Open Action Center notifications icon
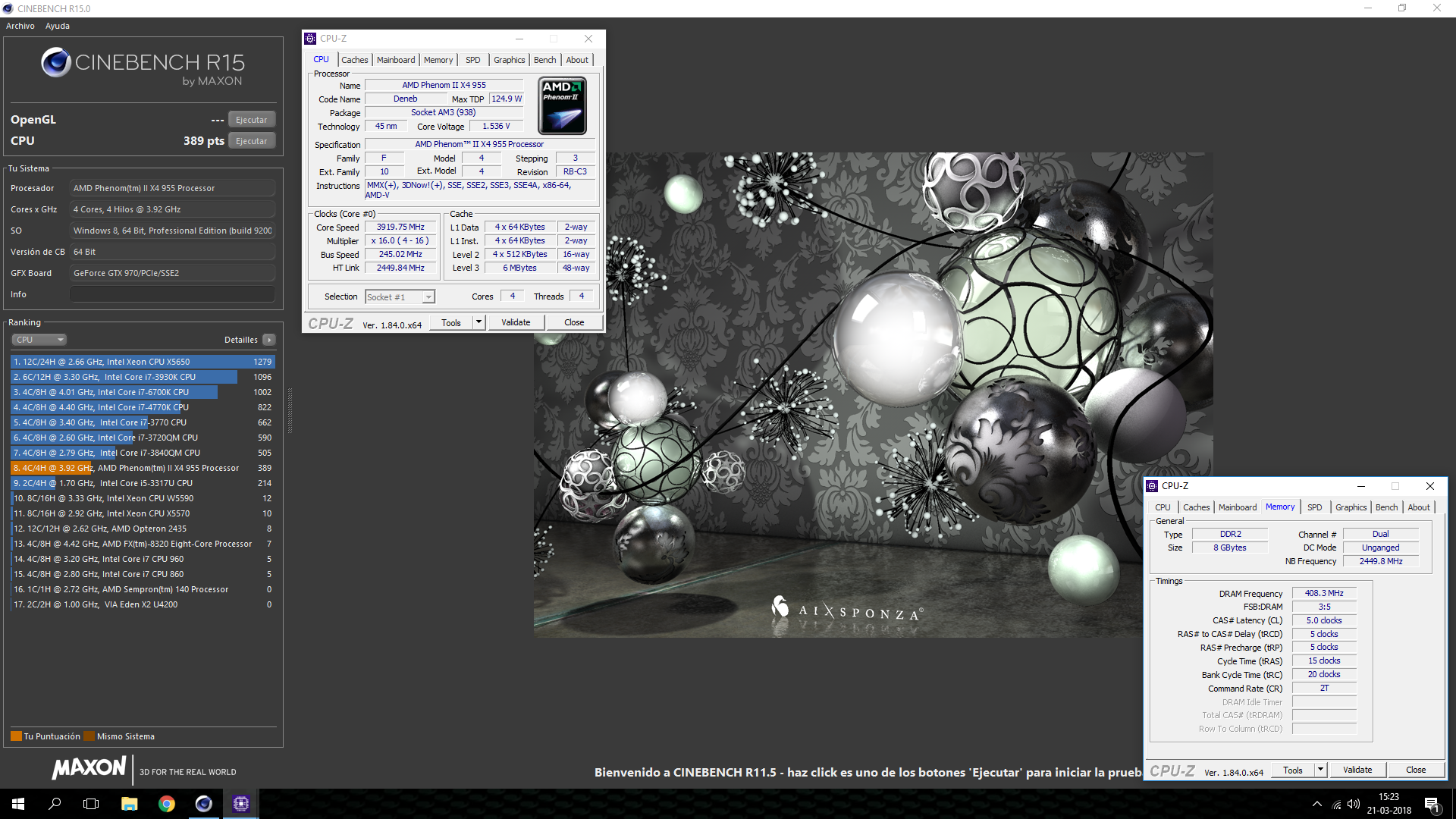Image resolution: width=1456 pixels, height=819 pixels. (x=1432, y=804)
